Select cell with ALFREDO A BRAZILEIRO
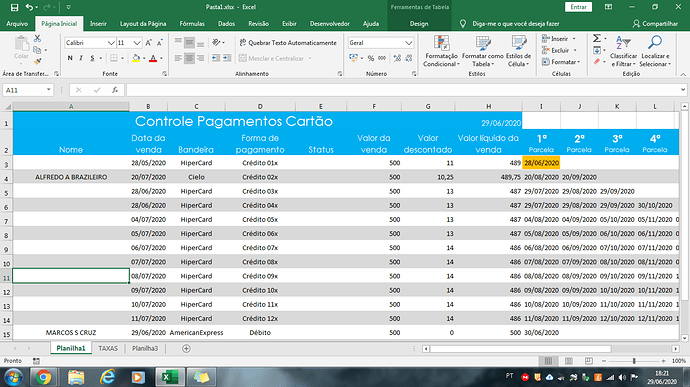The width and height of the screenshot is (690, 387). tap(71, 177)
